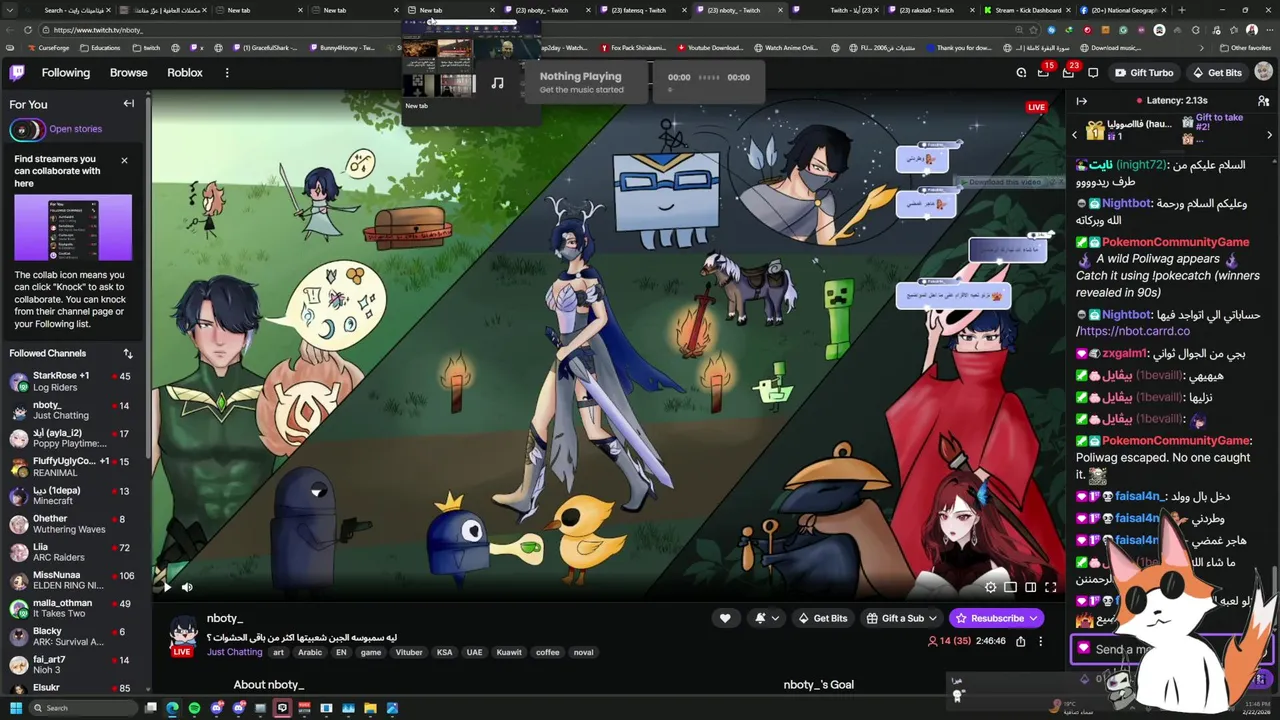1280x720 pixels.
Task: Sort followed channels list
Action: click(128, 353)
